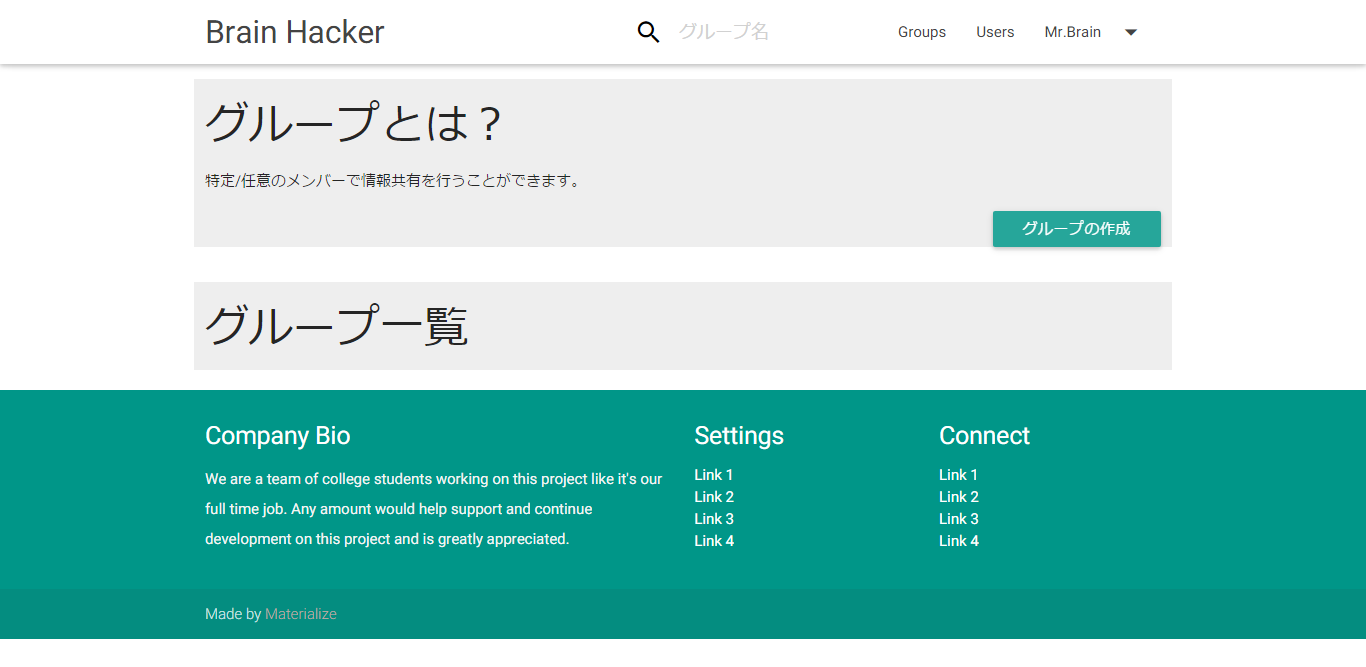Open Link 1 under Connect
Screen dimensions: 1366x667
tap(958, 475)
